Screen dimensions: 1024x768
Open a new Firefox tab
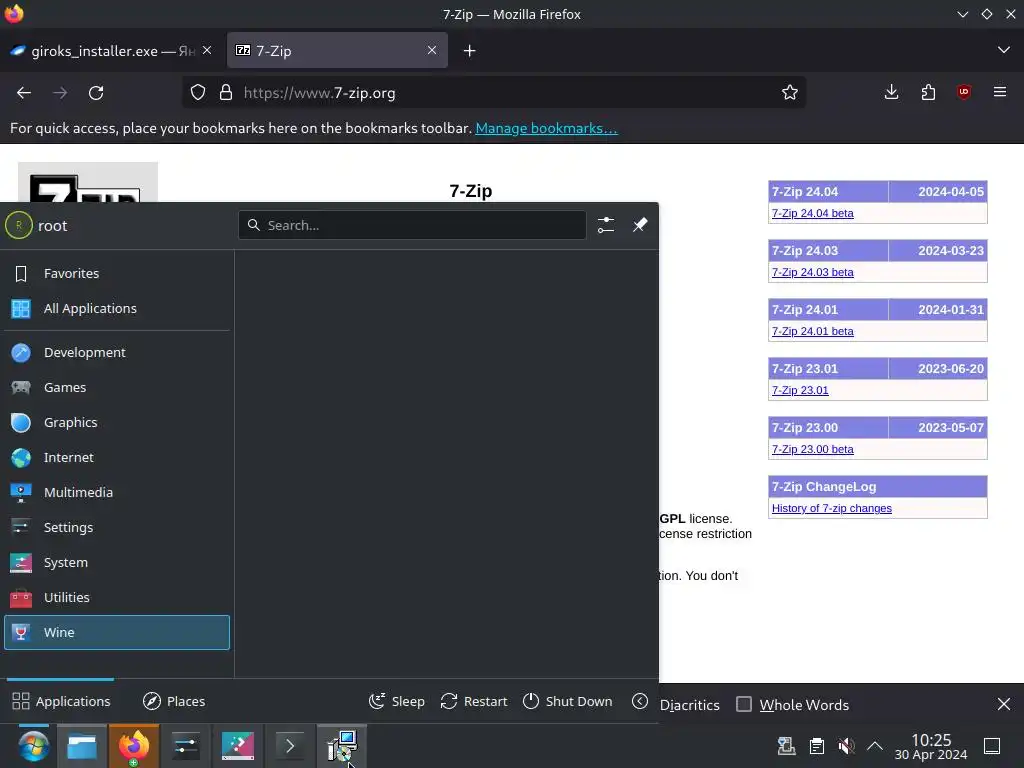[x=470, y=50]
